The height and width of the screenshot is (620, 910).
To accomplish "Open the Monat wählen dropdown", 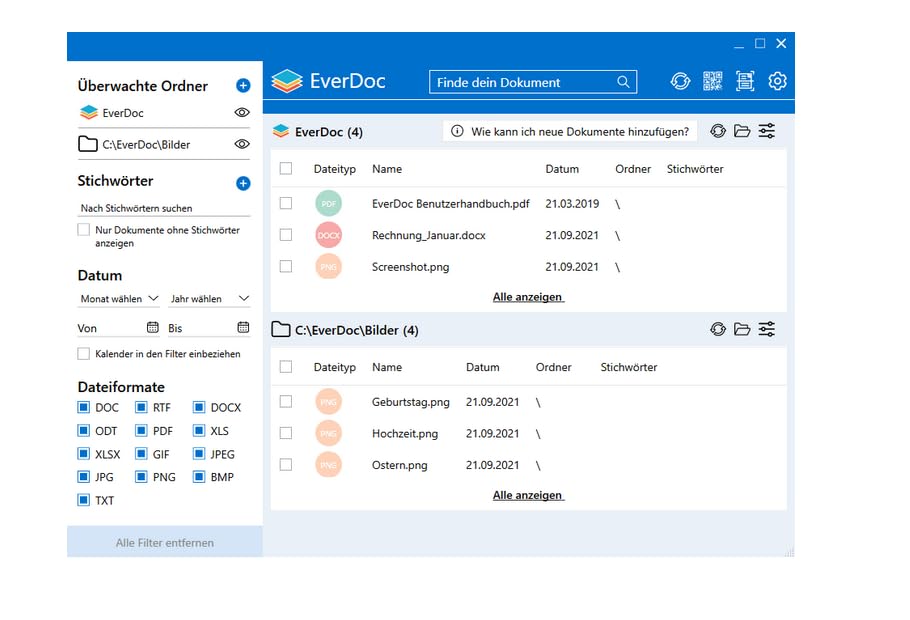I will [x=120, y=298].
